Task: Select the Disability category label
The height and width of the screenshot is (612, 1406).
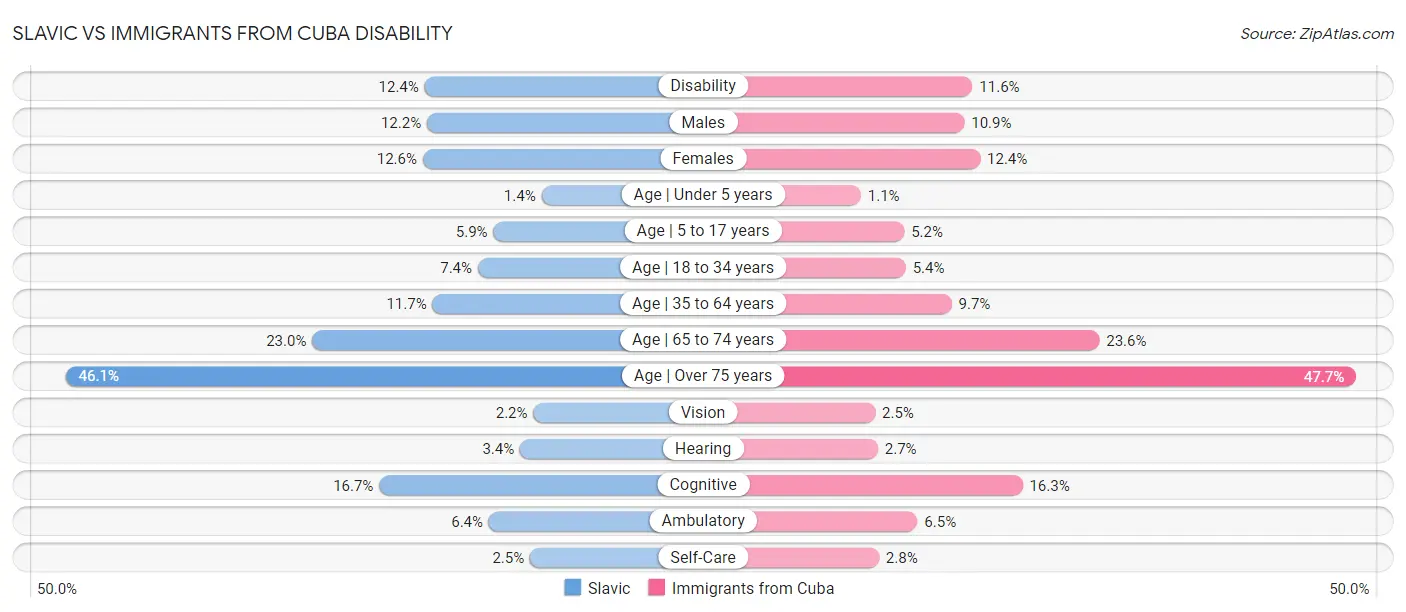Action: pos(703,86)
